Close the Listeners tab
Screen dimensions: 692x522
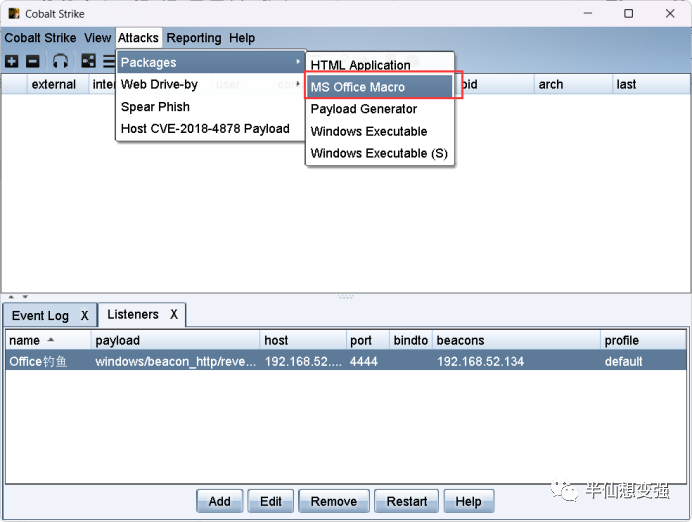pyautogui.click(x=174, y=314)
